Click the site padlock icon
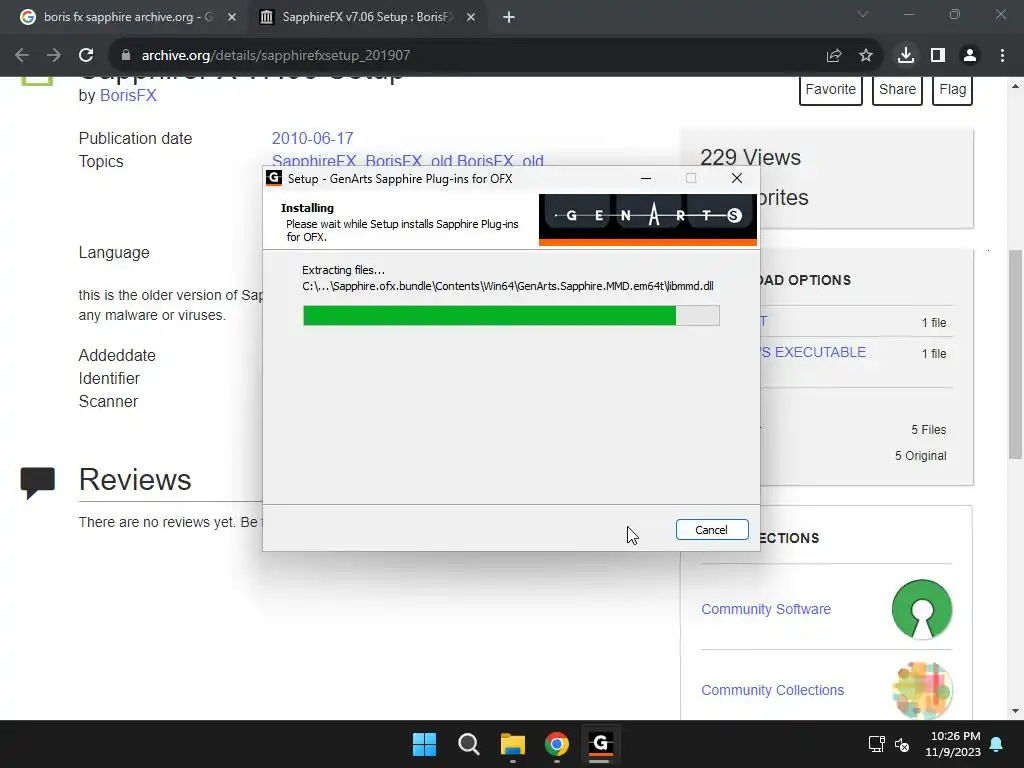 126,56
